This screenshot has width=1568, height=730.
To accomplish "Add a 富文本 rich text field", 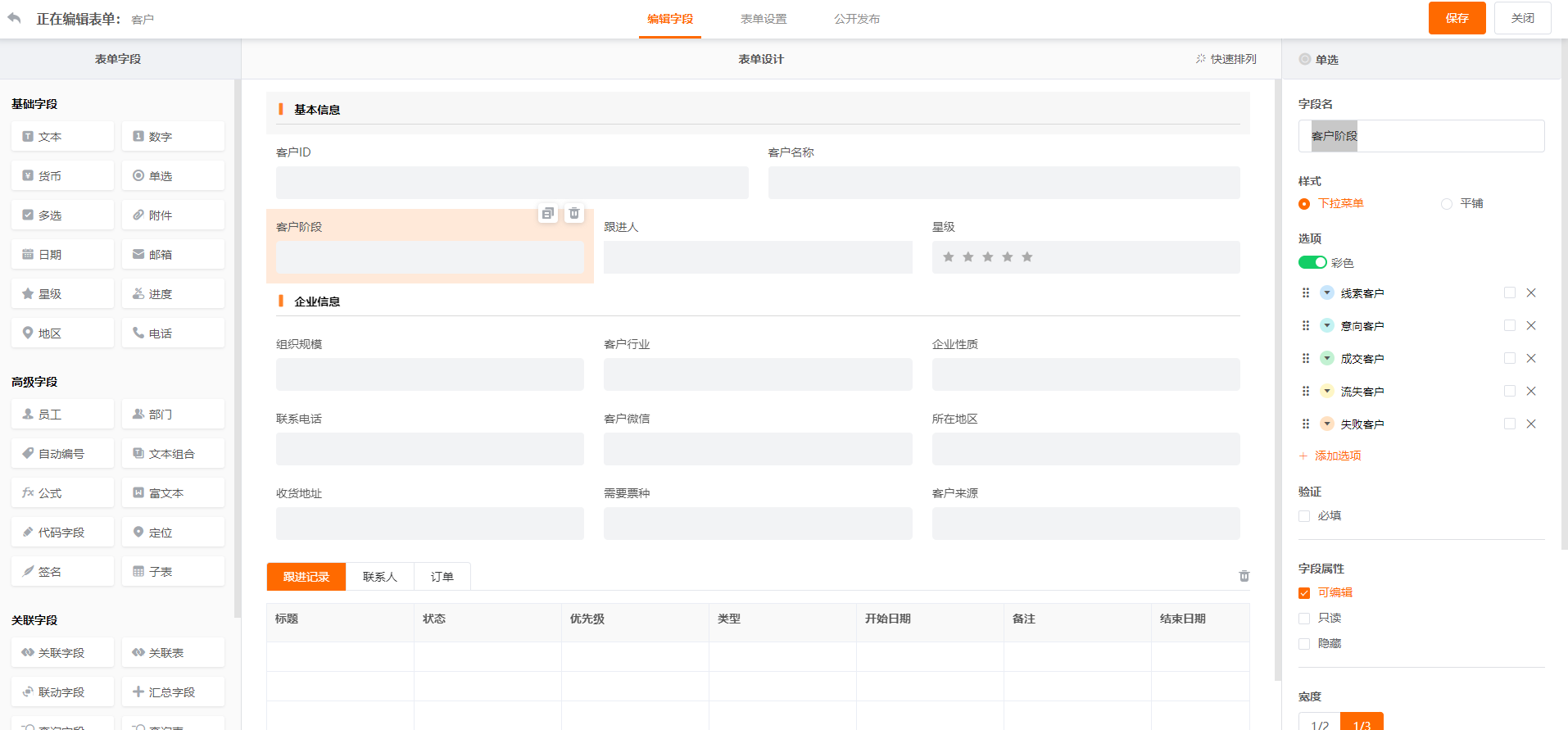I will (x=173, y=492).
